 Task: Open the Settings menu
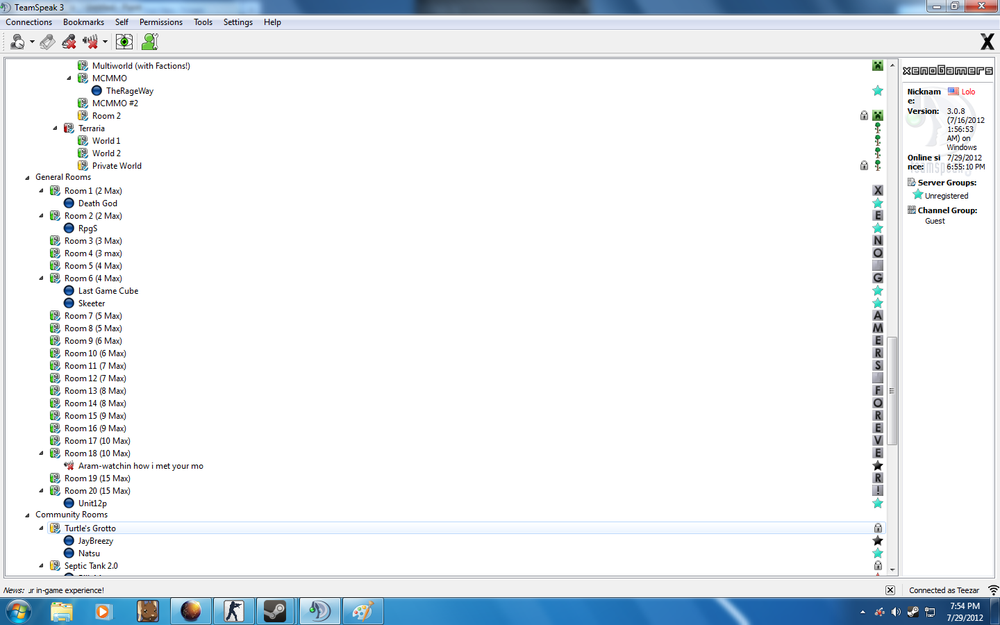tap(238, 22)
